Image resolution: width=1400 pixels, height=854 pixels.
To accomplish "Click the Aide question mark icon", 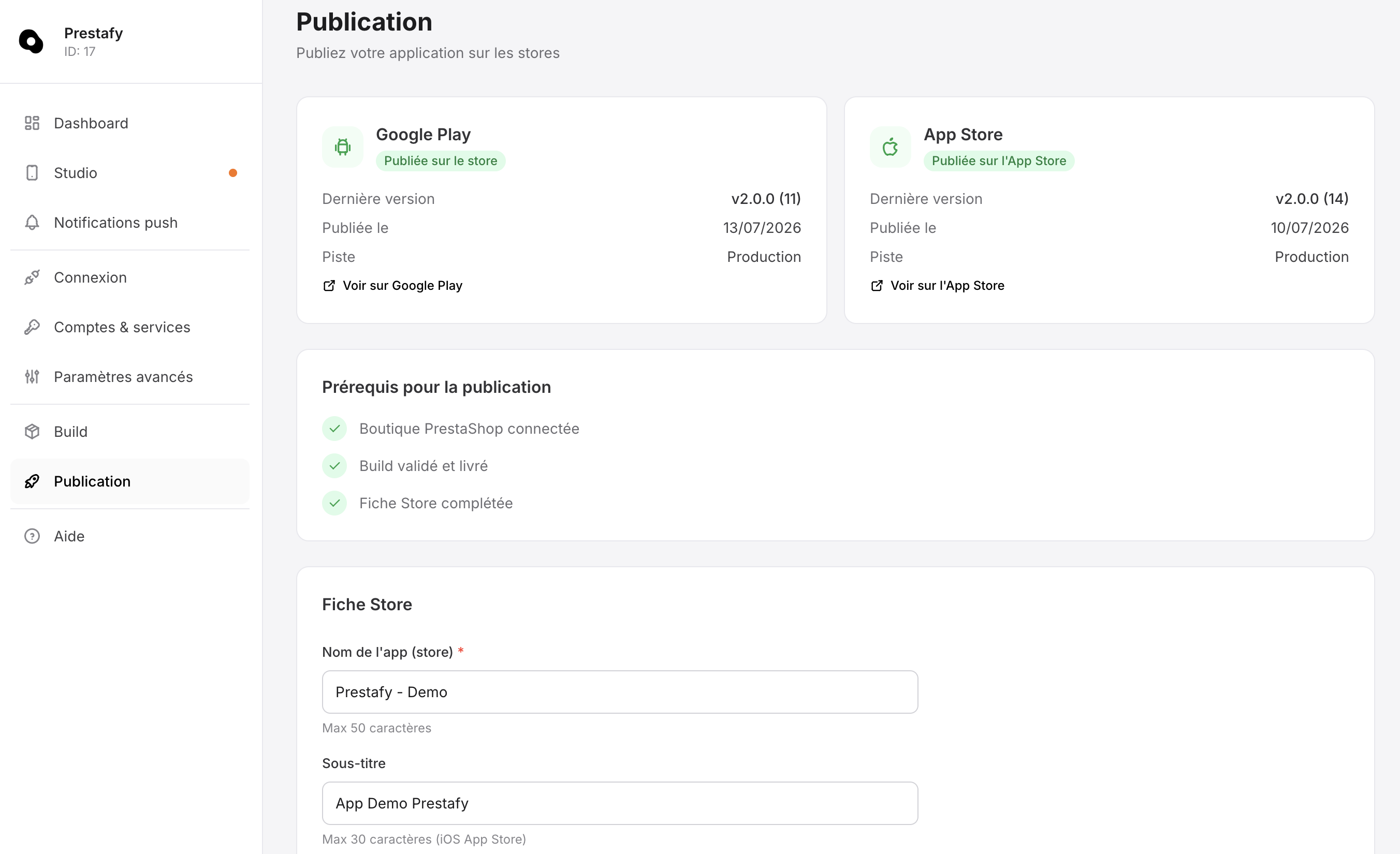I will point(33,536).
